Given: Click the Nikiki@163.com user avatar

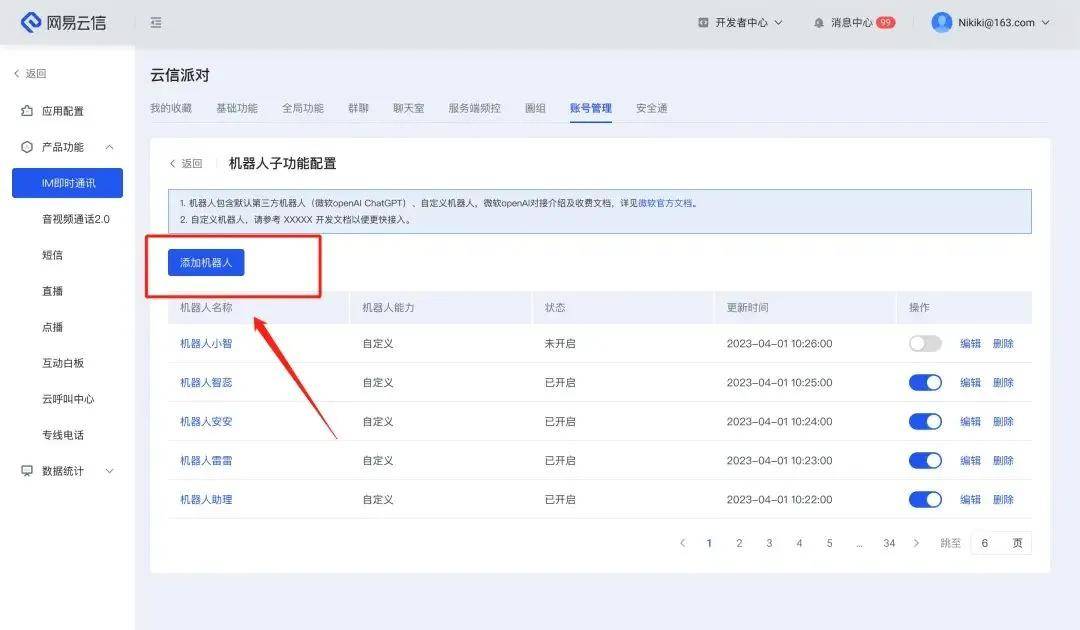Looking at the screenshot, I should point(941,21).
